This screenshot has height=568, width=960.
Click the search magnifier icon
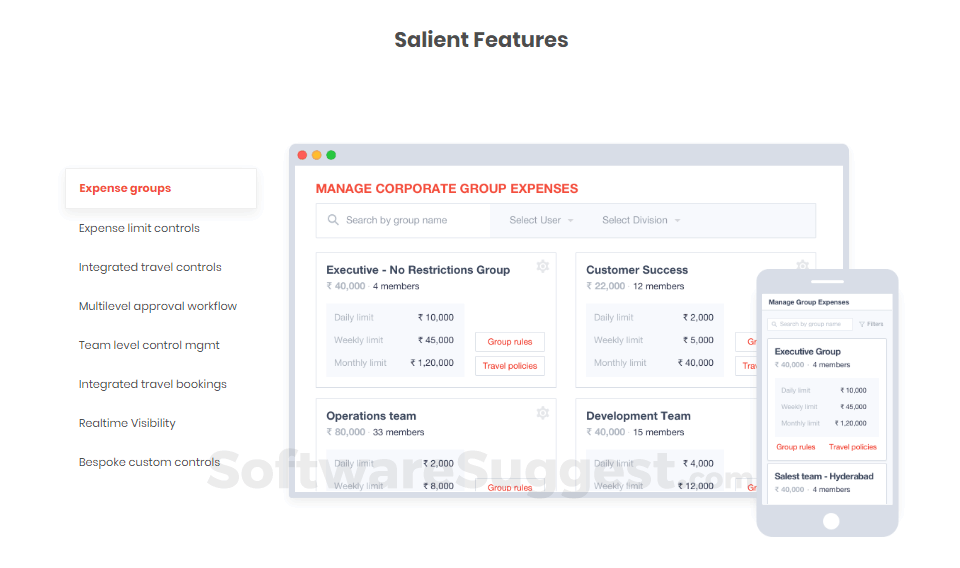tap(333, 220)
